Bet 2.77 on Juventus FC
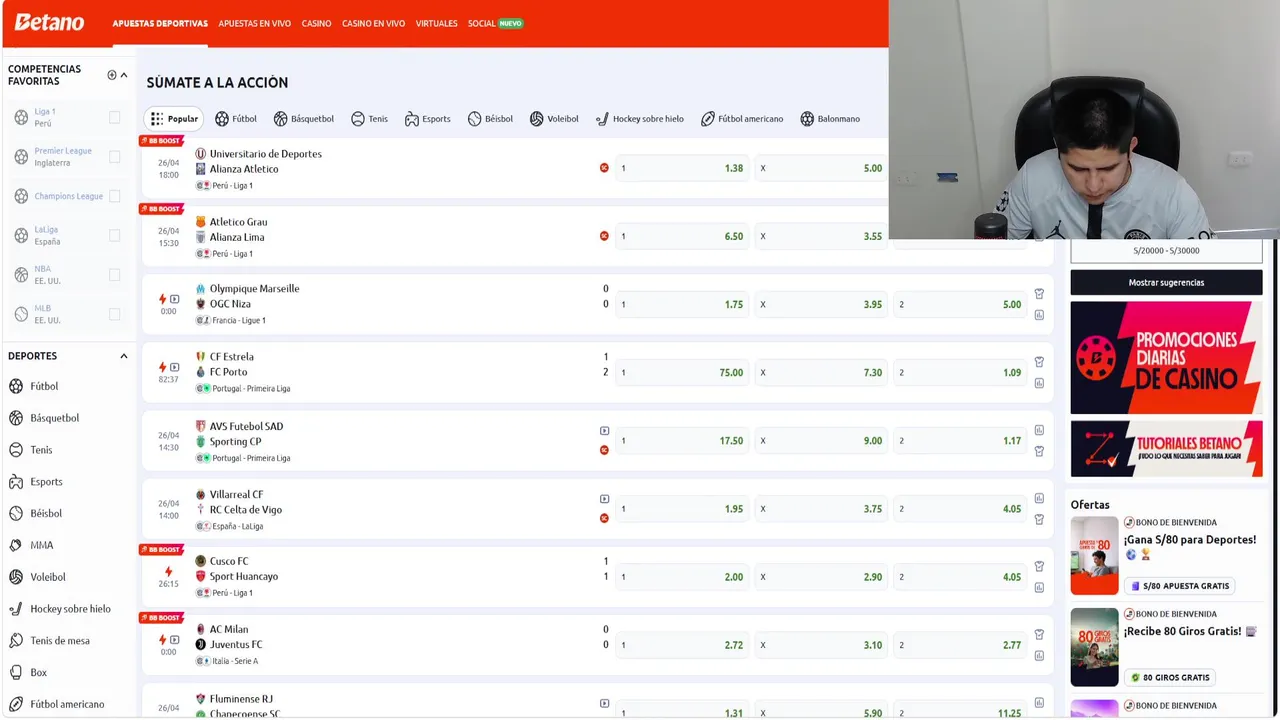The width and height of the screenshot is (1280, 720). point(960,645)
